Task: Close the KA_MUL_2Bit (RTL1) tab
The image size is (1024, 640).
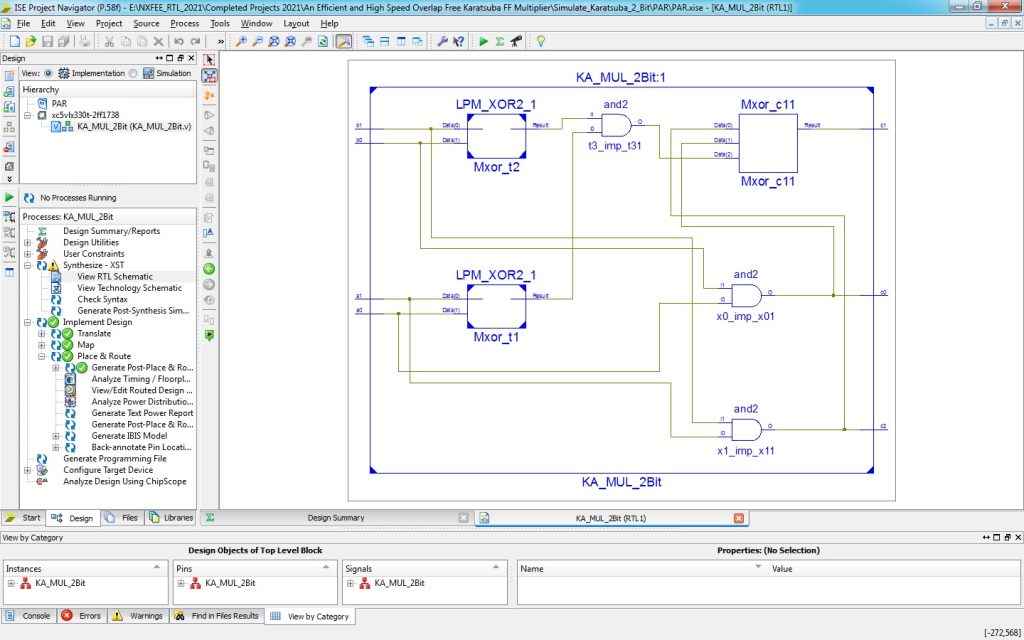Action: 739,518
